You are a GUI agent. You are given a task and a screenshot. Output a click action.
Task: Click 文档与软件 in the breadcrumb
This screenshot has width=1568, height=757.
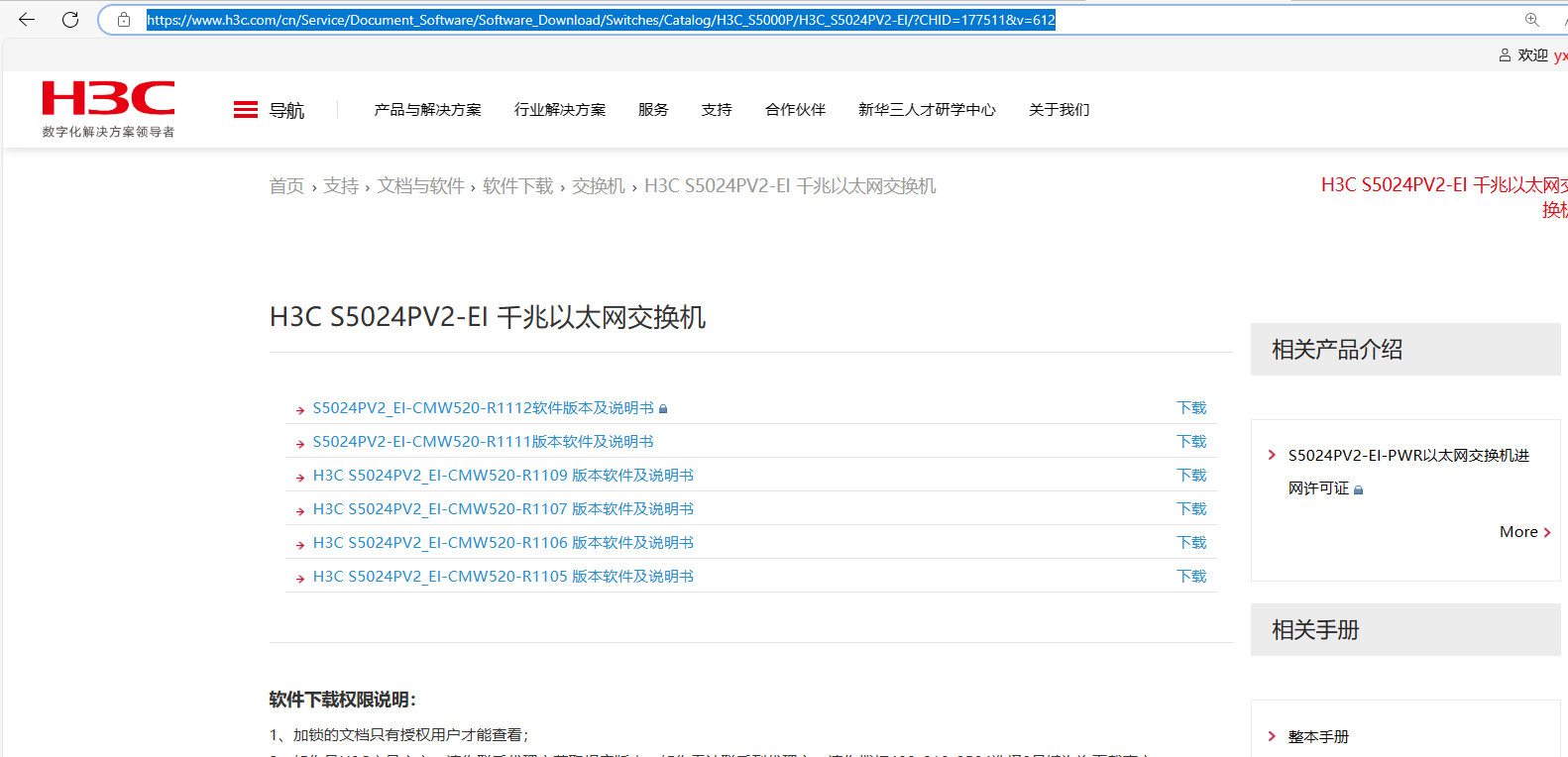(x=420, y=186)
